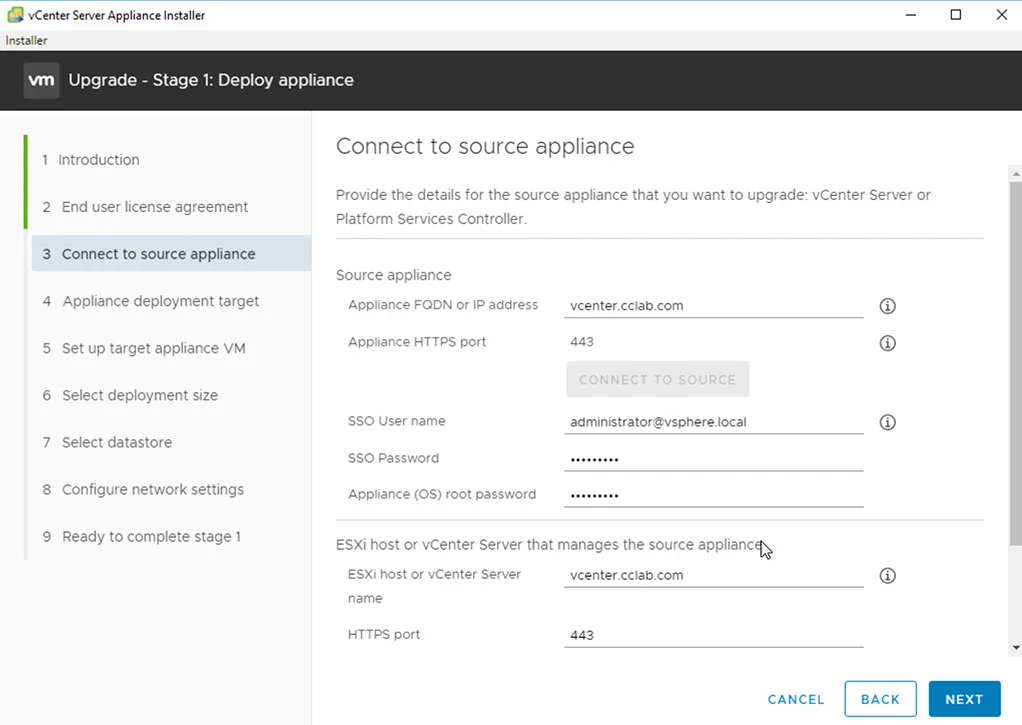Click the Next button
Image resolution: width=1022 pixels, height=725 pixels.
964,699
